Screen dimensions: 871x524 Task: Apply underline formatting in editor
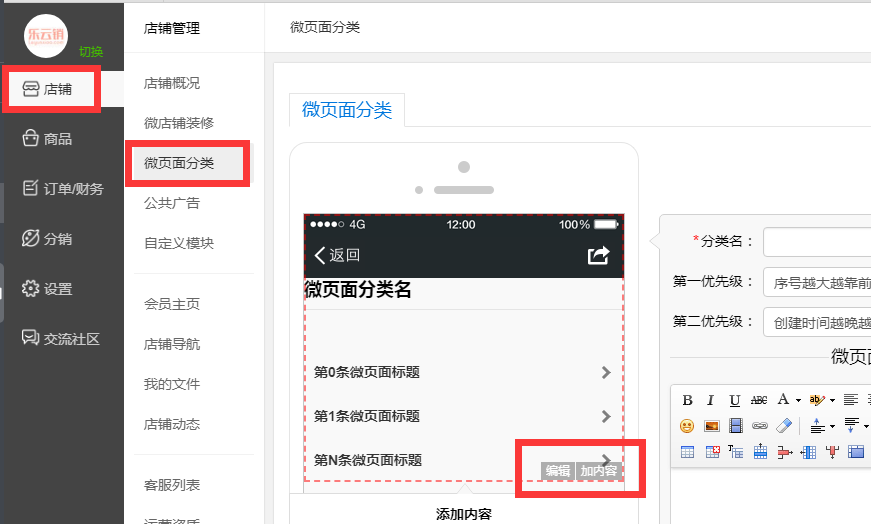[x=735, y=399]
